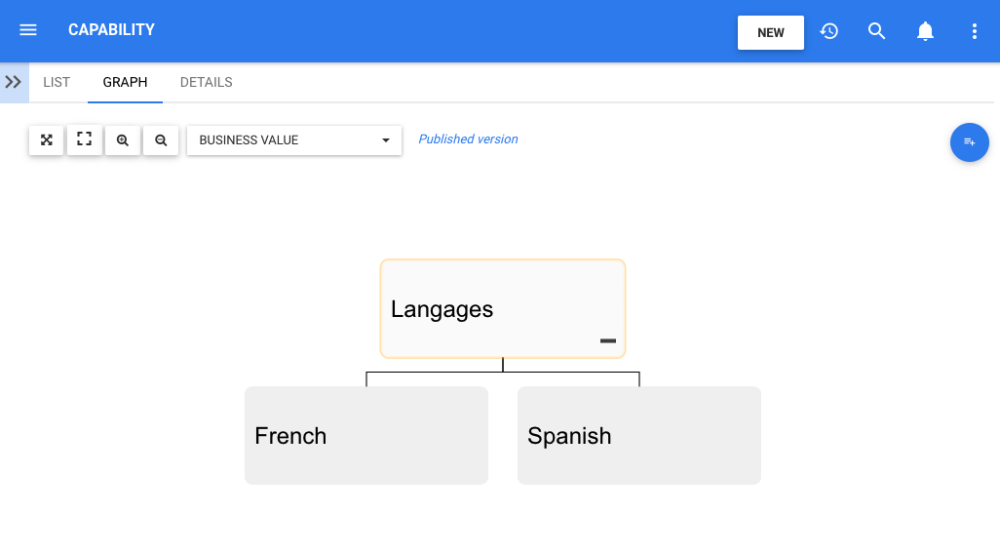This screenshot has width=1000, height=553.
Task: Zoom out of the graph
Action: (160, 140)
